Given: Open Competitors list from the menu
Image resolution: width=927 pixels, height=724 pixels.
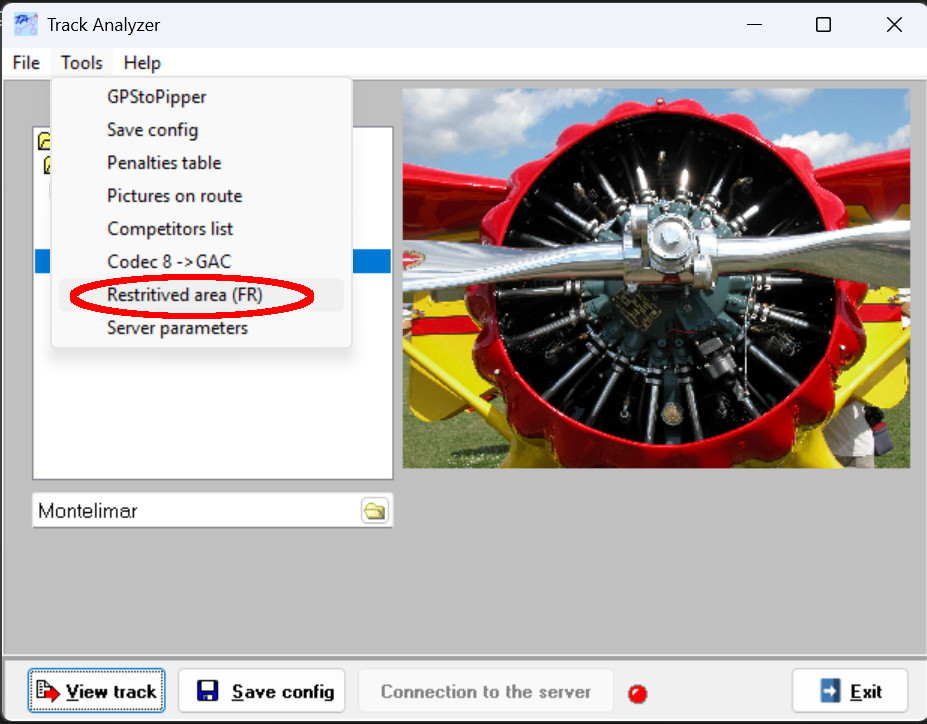Looking at the screenshot, I should pyautogui.click(x=170, y=229).
